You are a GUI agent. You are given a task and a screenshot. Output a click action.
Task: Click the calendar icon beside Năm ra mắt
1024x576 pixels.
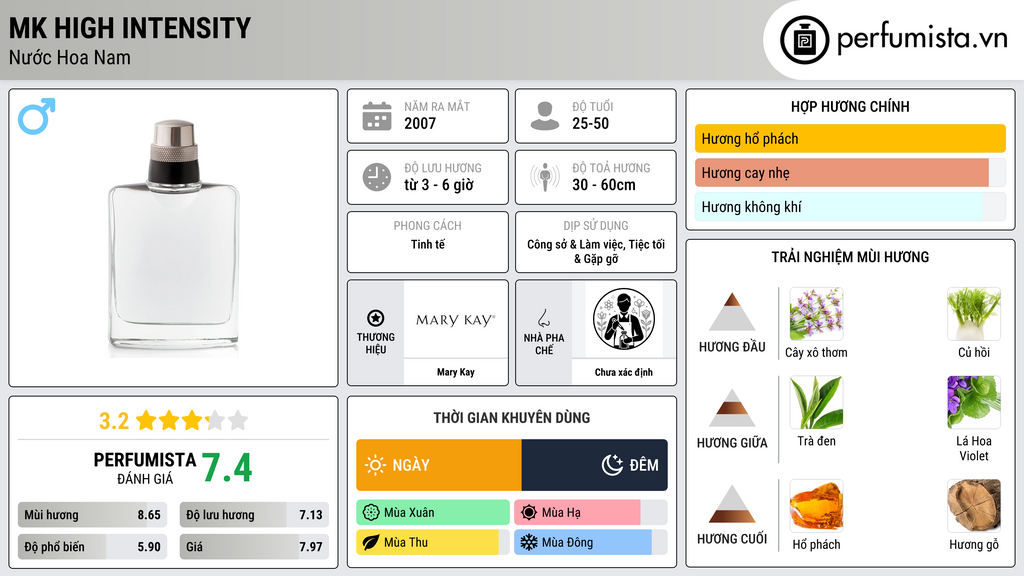point(377,116)
